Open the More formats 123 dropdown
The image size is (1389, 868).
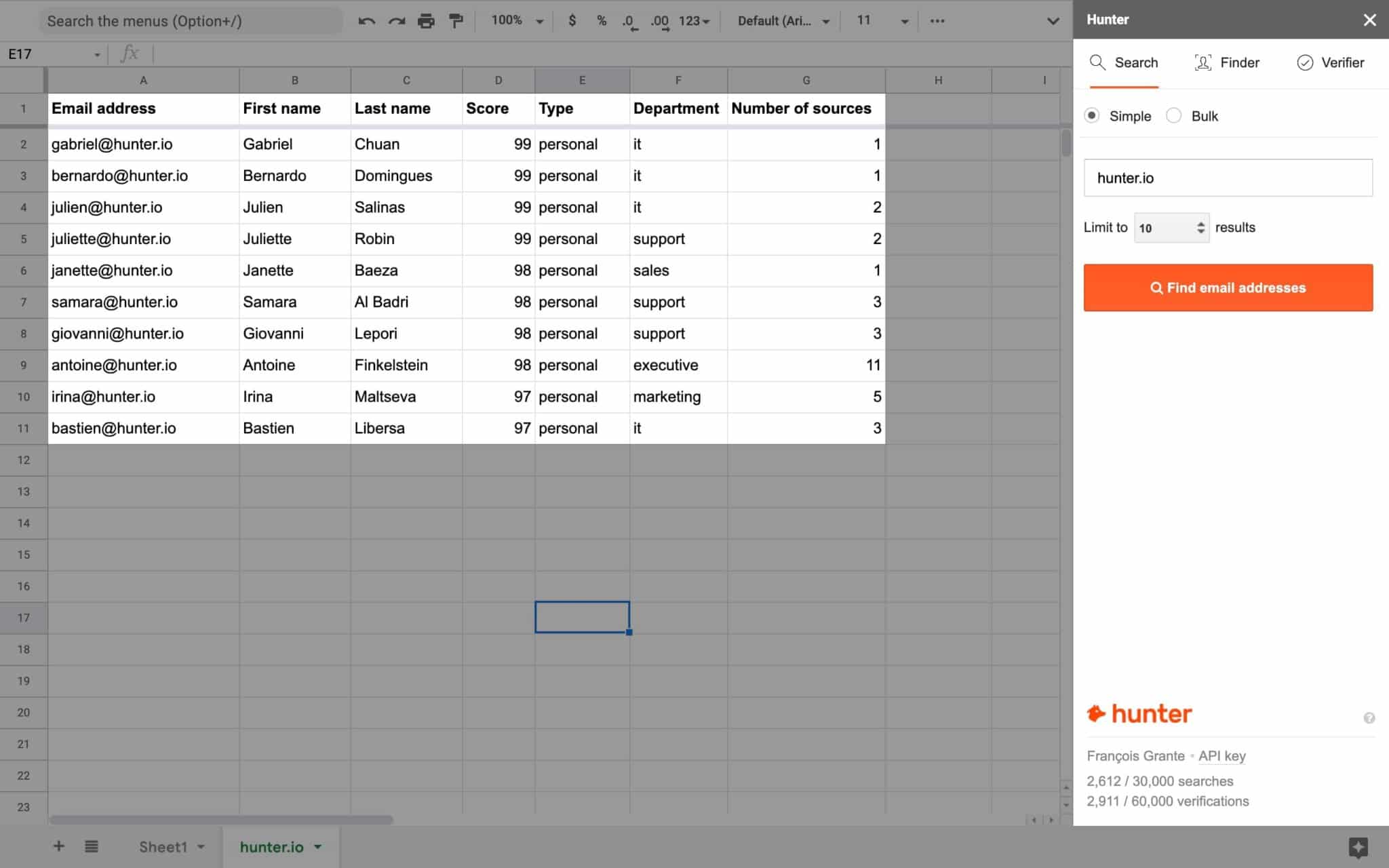pos(692,20)
